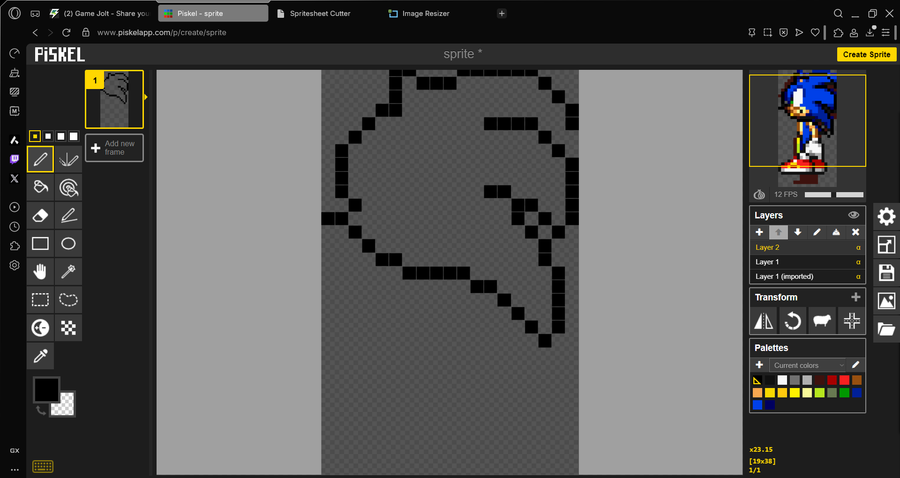Open the Import folder panel
The height and width of the screenshot is (478, 900).
click(x=886, y=329)
